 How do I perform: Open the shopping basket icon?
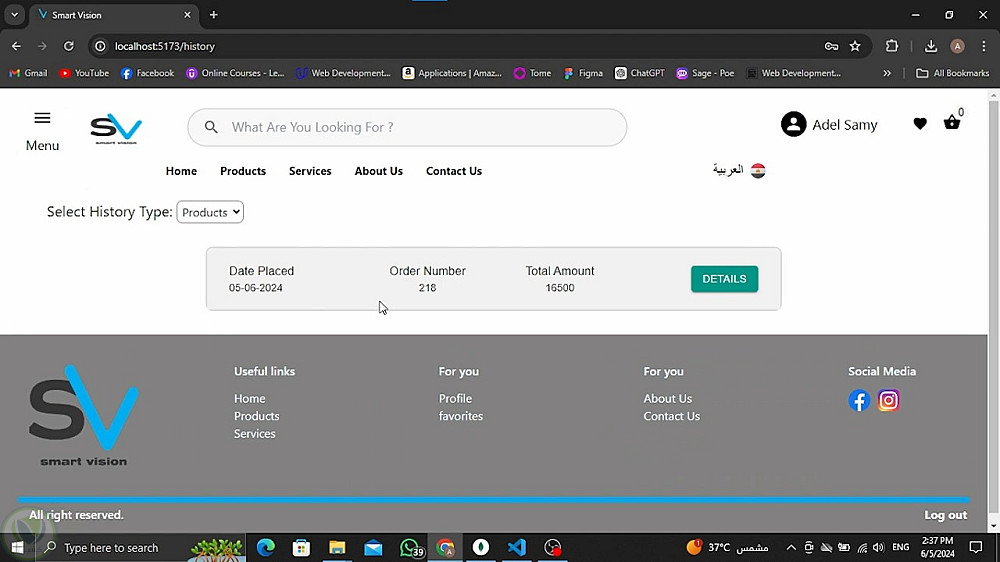[952, 122]
